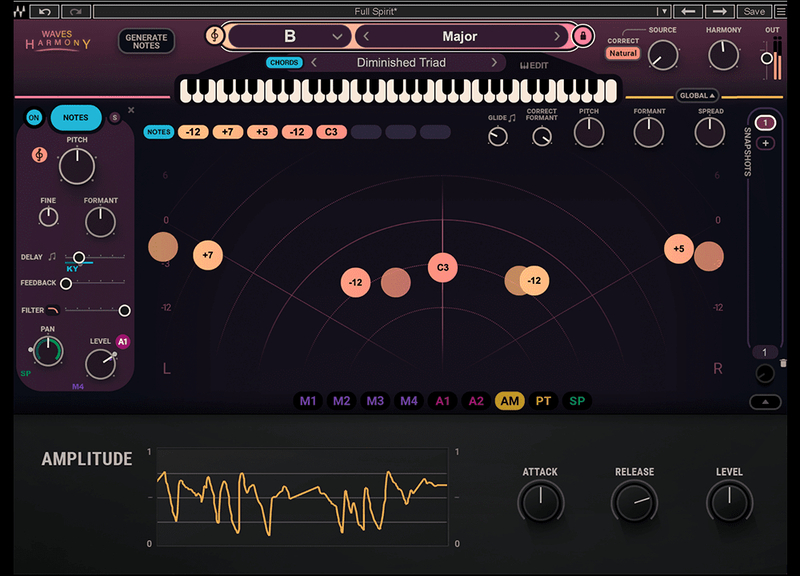The width and height of the screenshot is (800, 576).
Task: Click the Waves logo icon in top bar
Action: pos(20,11)
